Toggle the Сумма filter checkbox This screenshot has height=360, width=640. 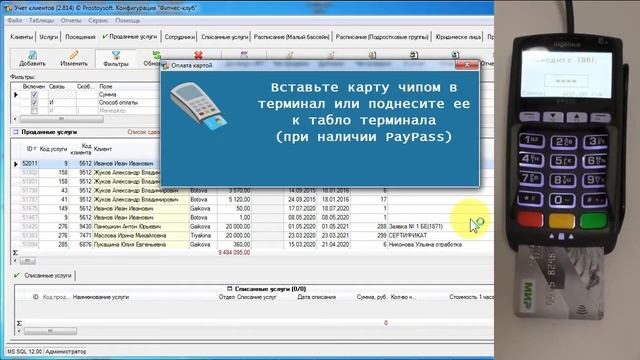point(34,95)
